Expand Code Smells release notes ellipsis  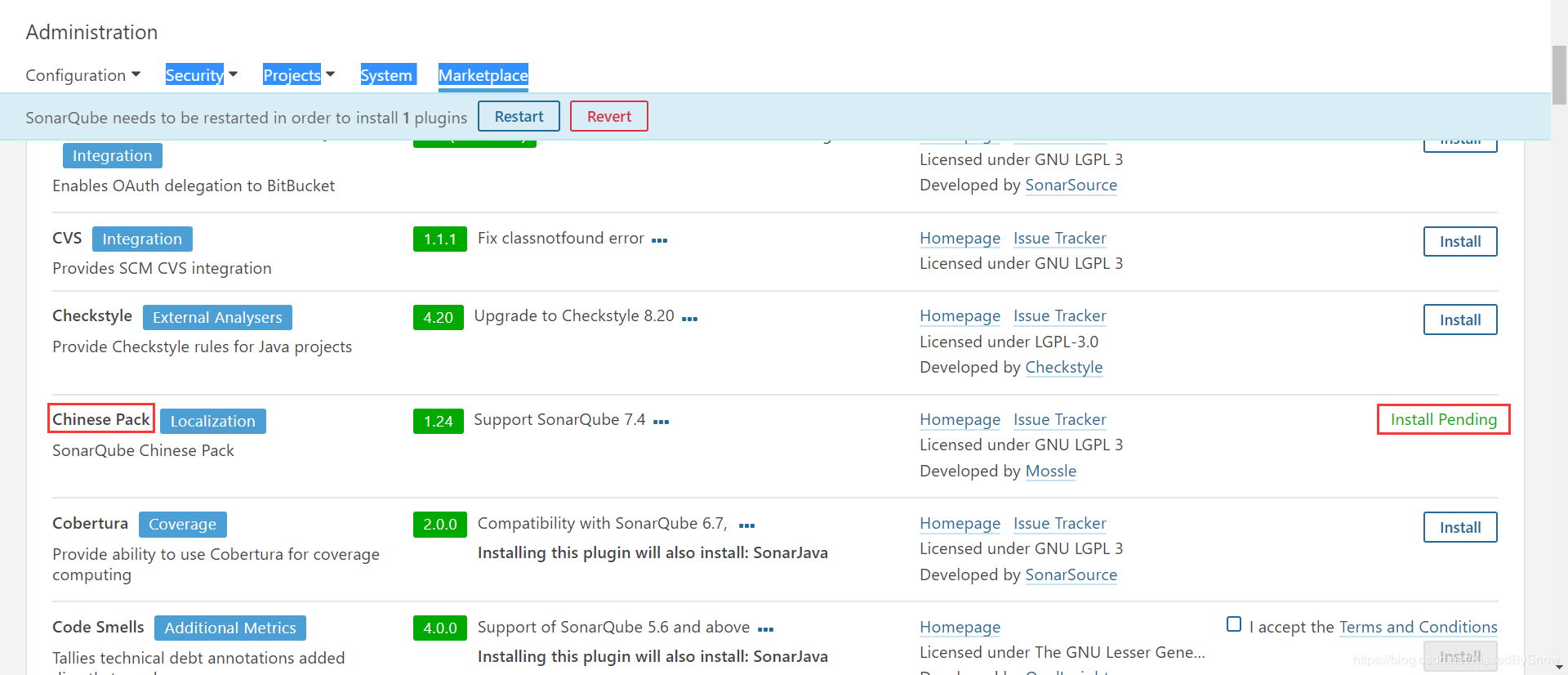click(766, 629)
